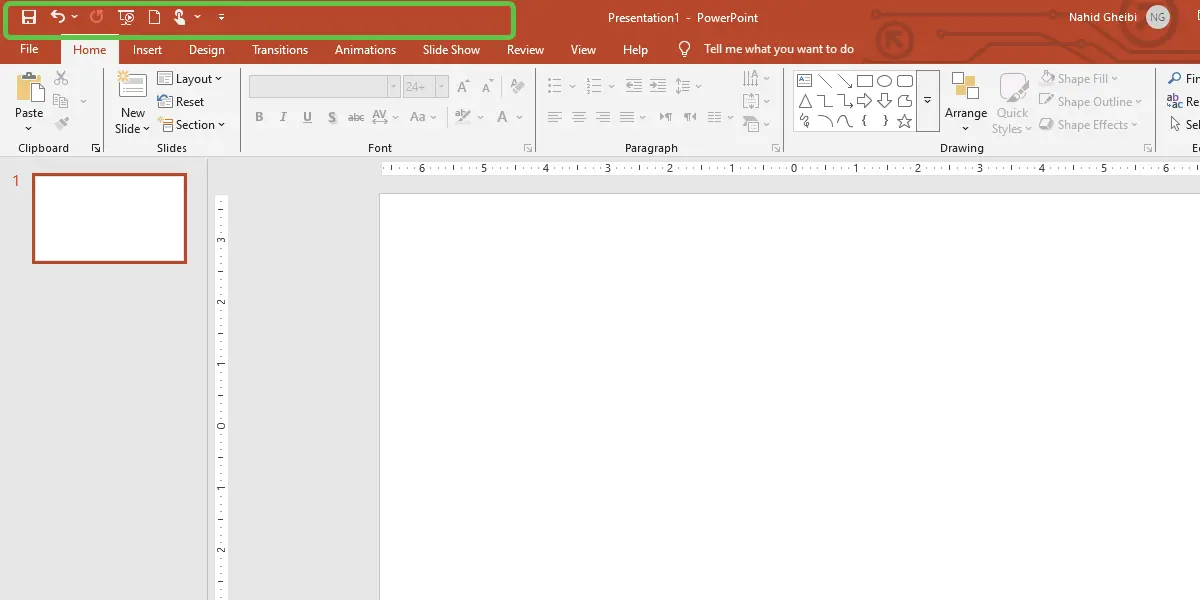Select the Rectangle shape
1200x600 pixels.
pos(865,81)
